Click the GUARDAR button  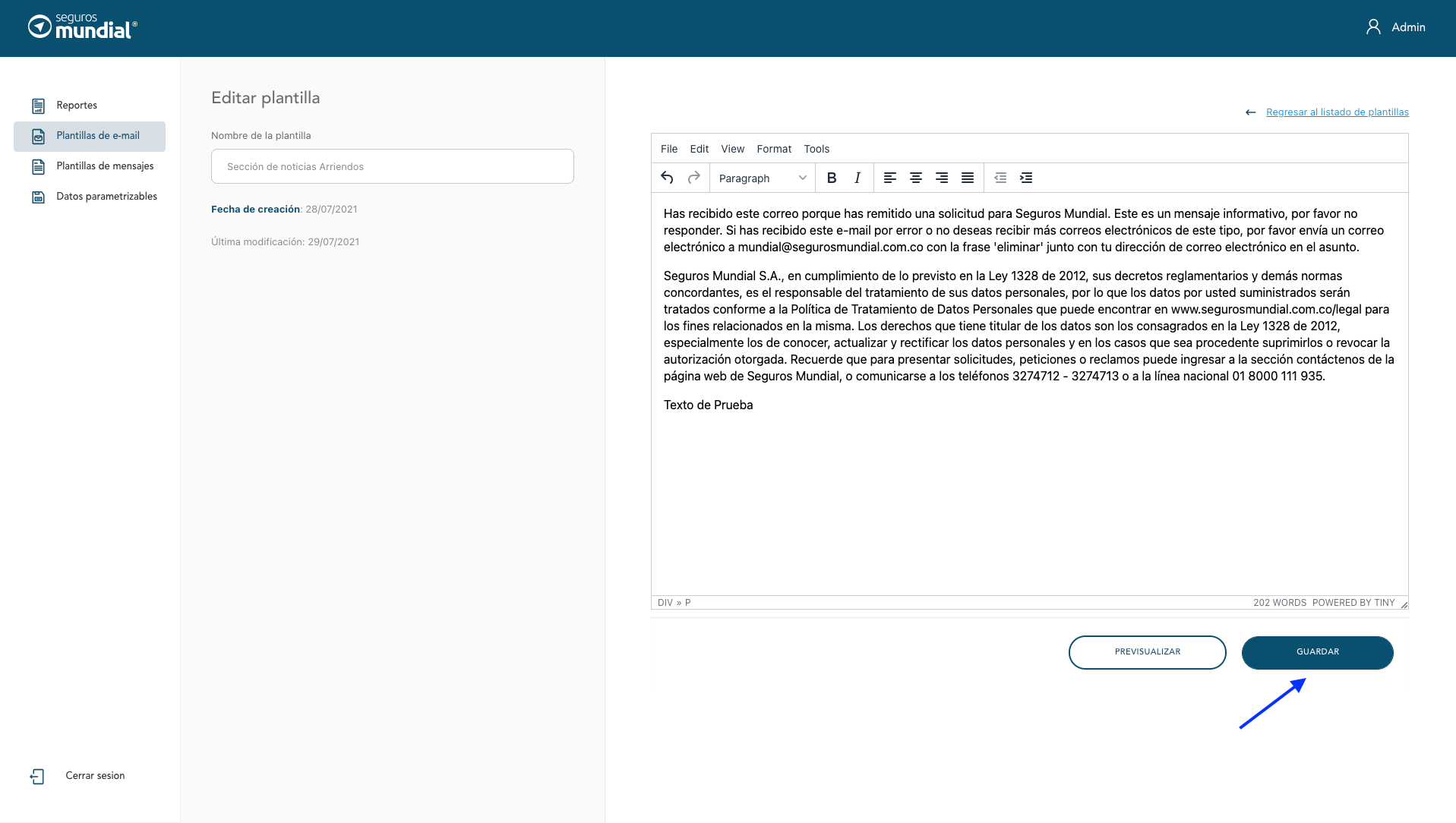(1317, 652)
